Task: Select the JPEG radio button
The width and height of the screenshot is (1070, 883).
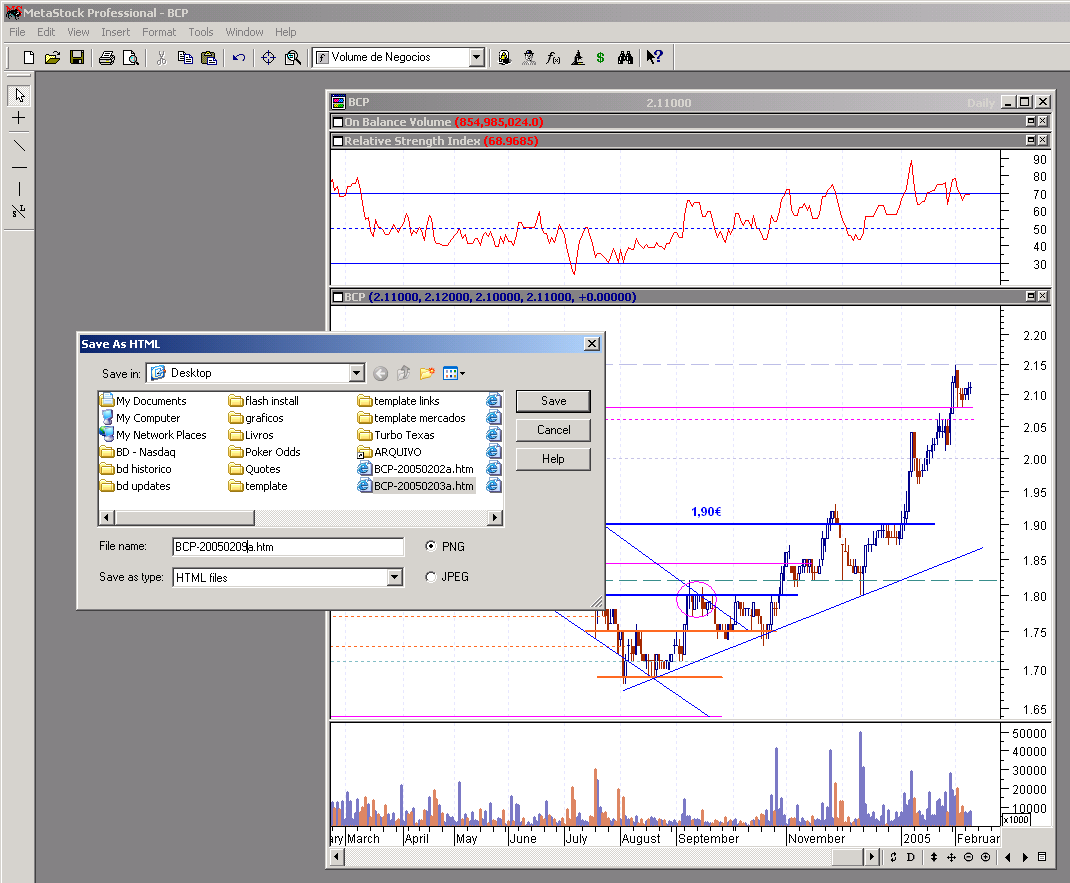Action: click(431, 577)
